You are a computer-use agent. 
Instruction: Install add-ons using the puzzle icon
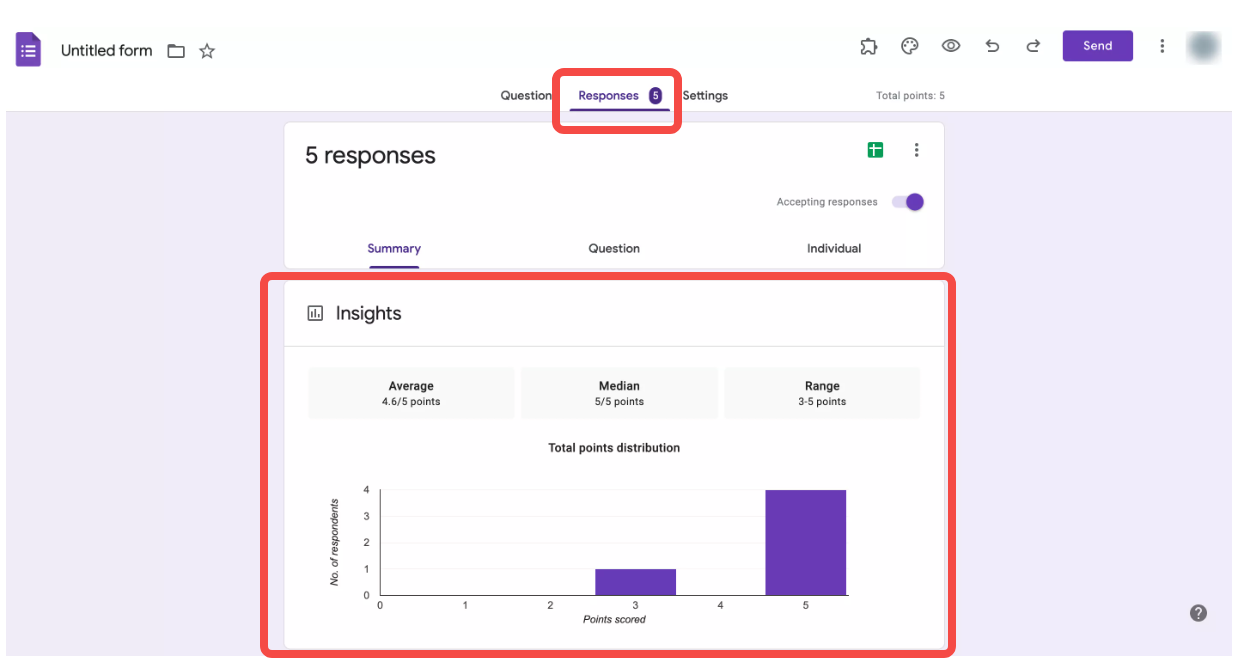[x=868, y=46]
